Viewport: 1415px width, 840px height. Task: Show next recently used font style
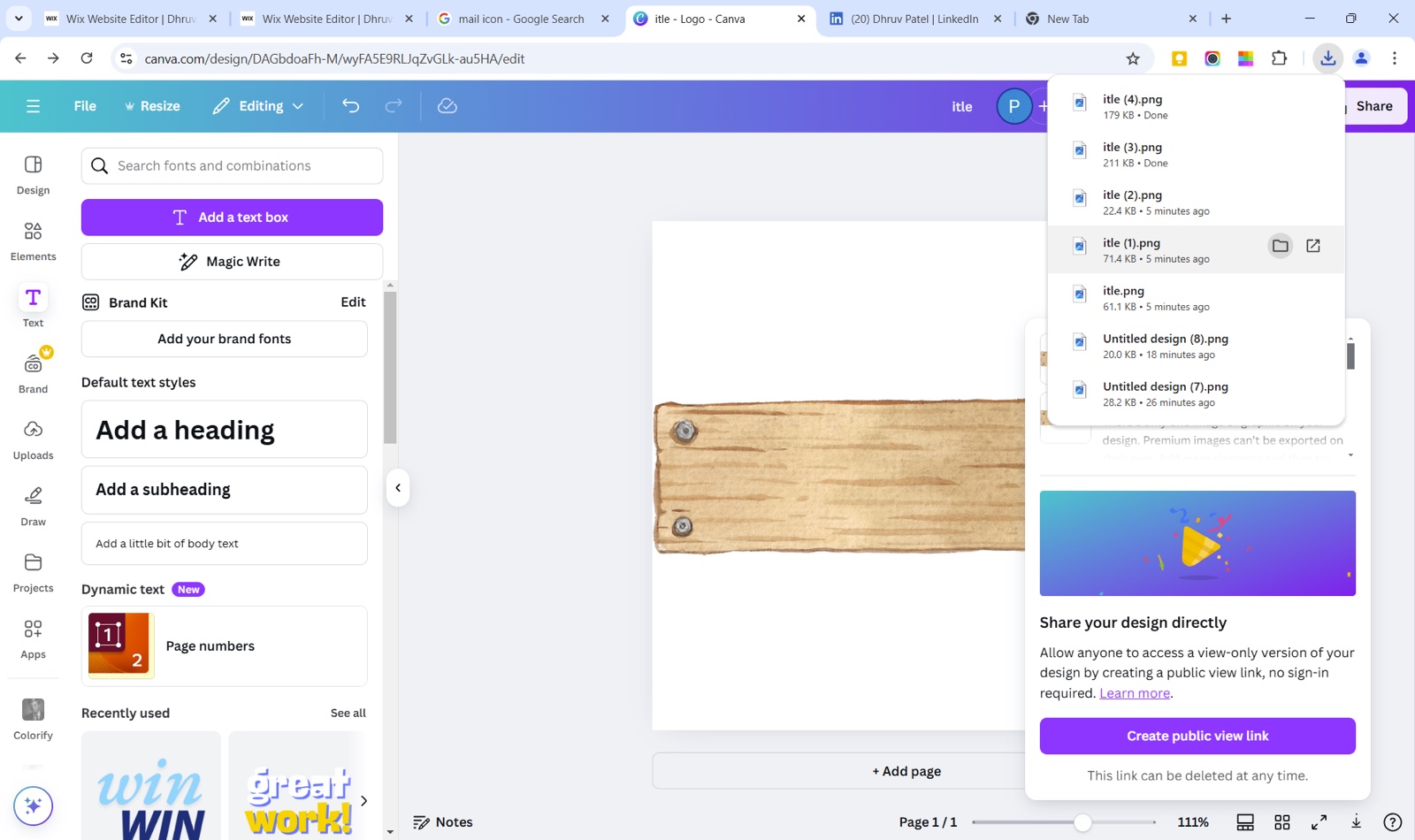(x=363, y=801)
